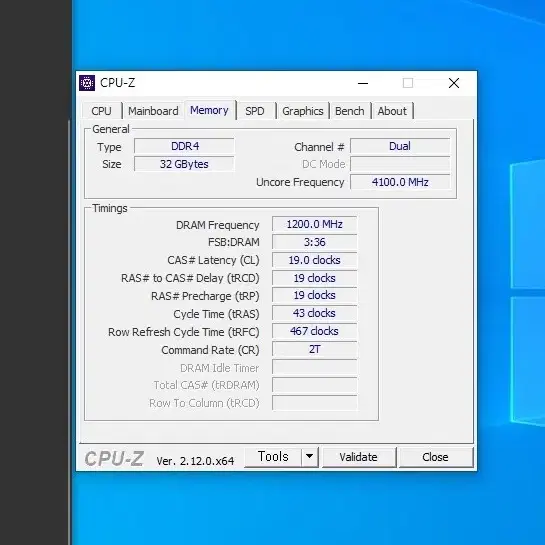Click the DDR4 type value field

[185, 146]
